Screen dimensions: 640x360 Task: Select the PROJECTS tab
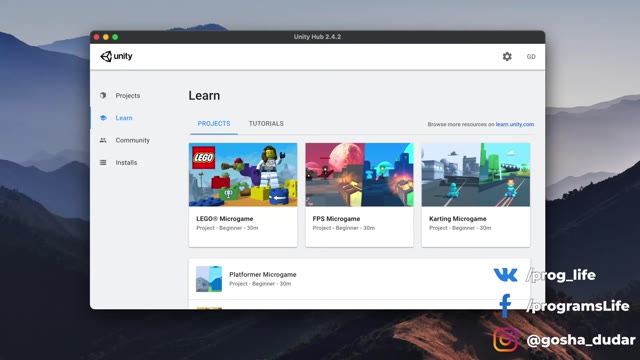click(214, 124)
